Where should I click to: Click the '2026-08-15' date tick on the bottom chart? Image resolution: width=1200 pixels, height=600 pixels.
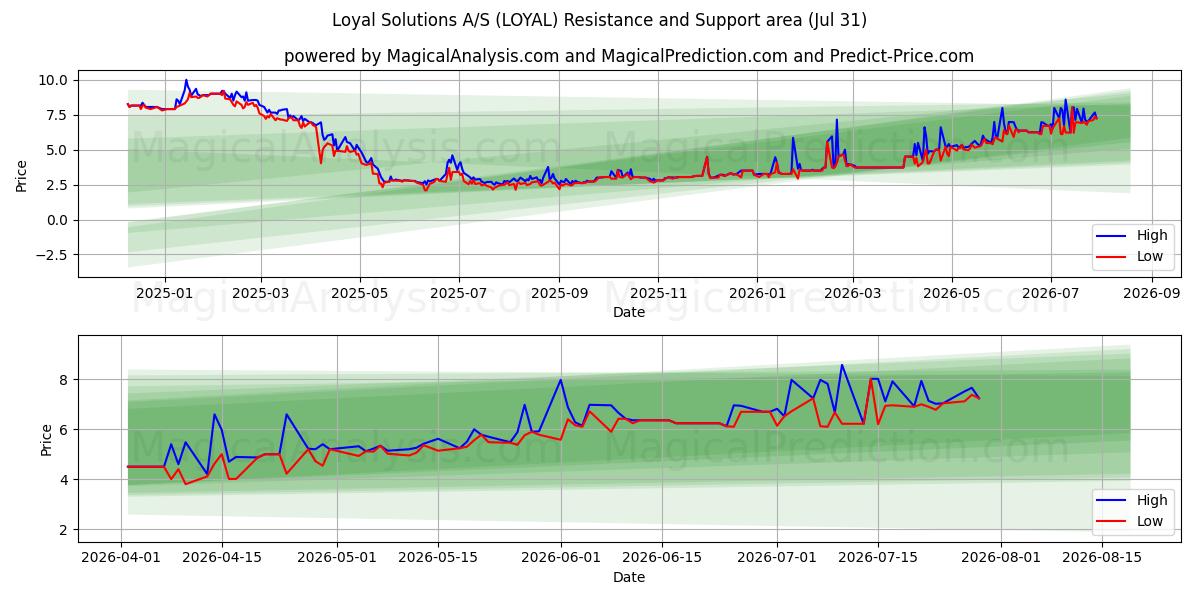point(1103,559)
